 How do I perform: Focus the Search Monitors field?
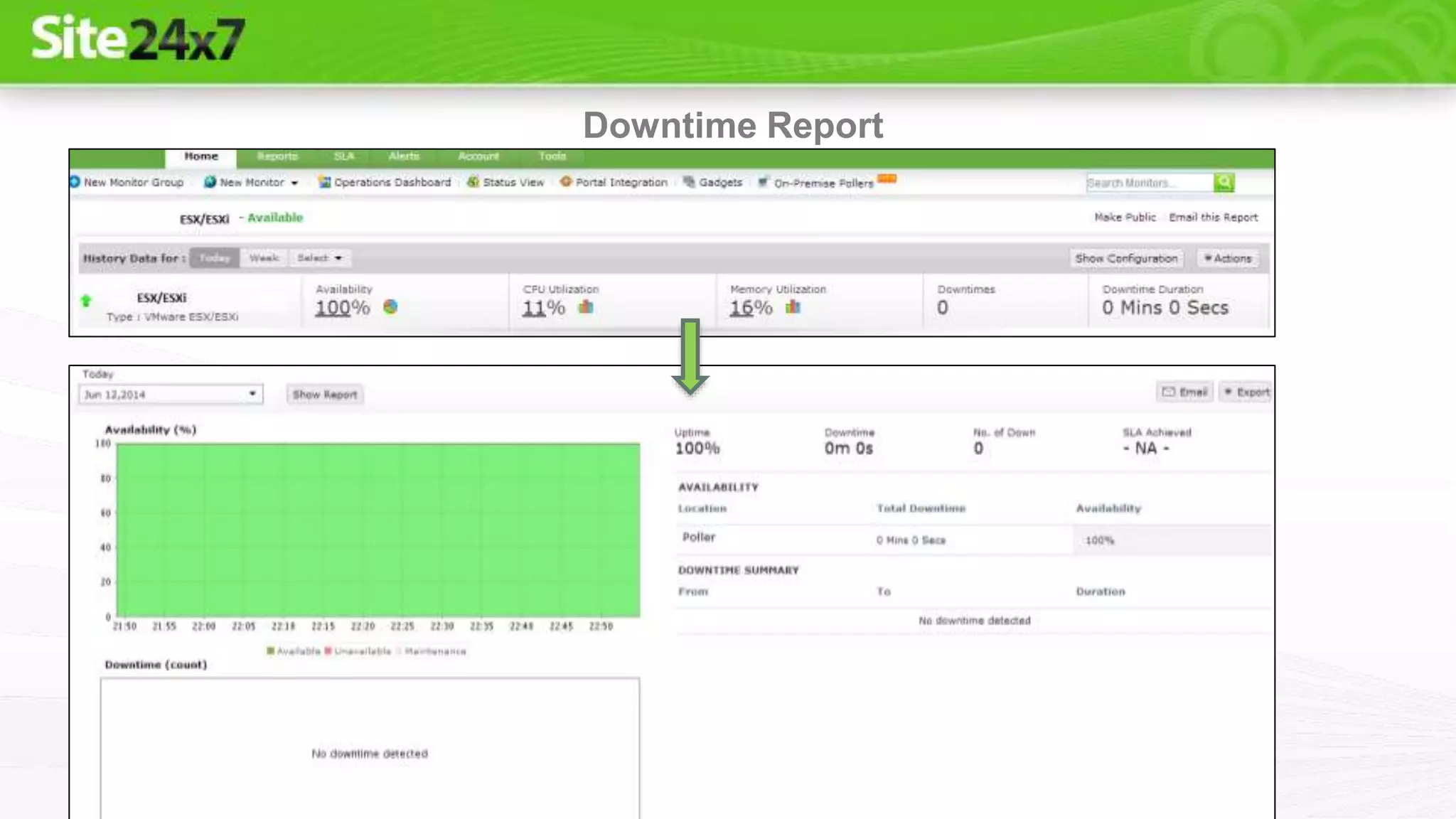[x=1150, y=183]
